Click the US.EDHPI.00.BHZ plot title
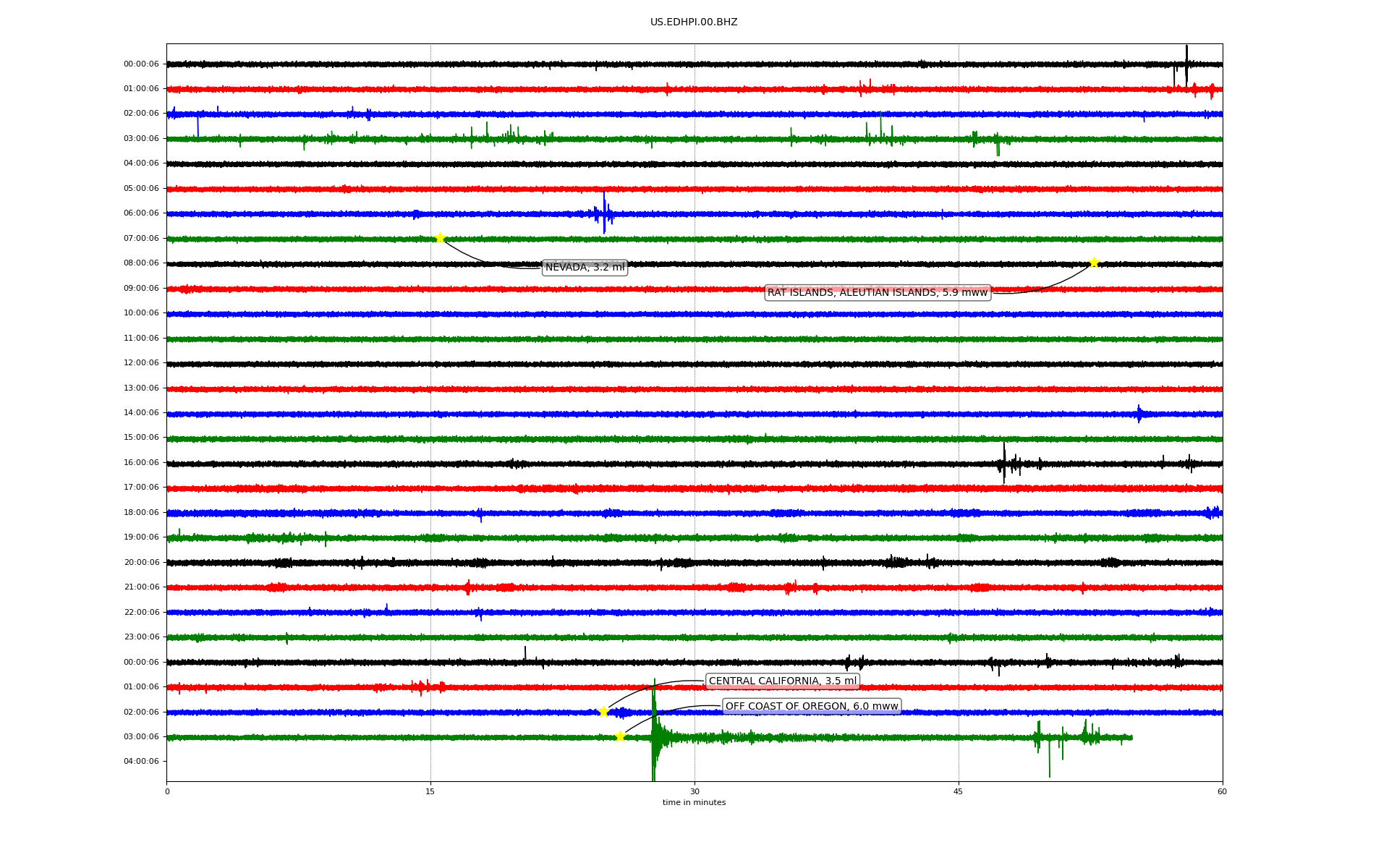This screenshot has width=1389, height=868. (x=694, y=22)
